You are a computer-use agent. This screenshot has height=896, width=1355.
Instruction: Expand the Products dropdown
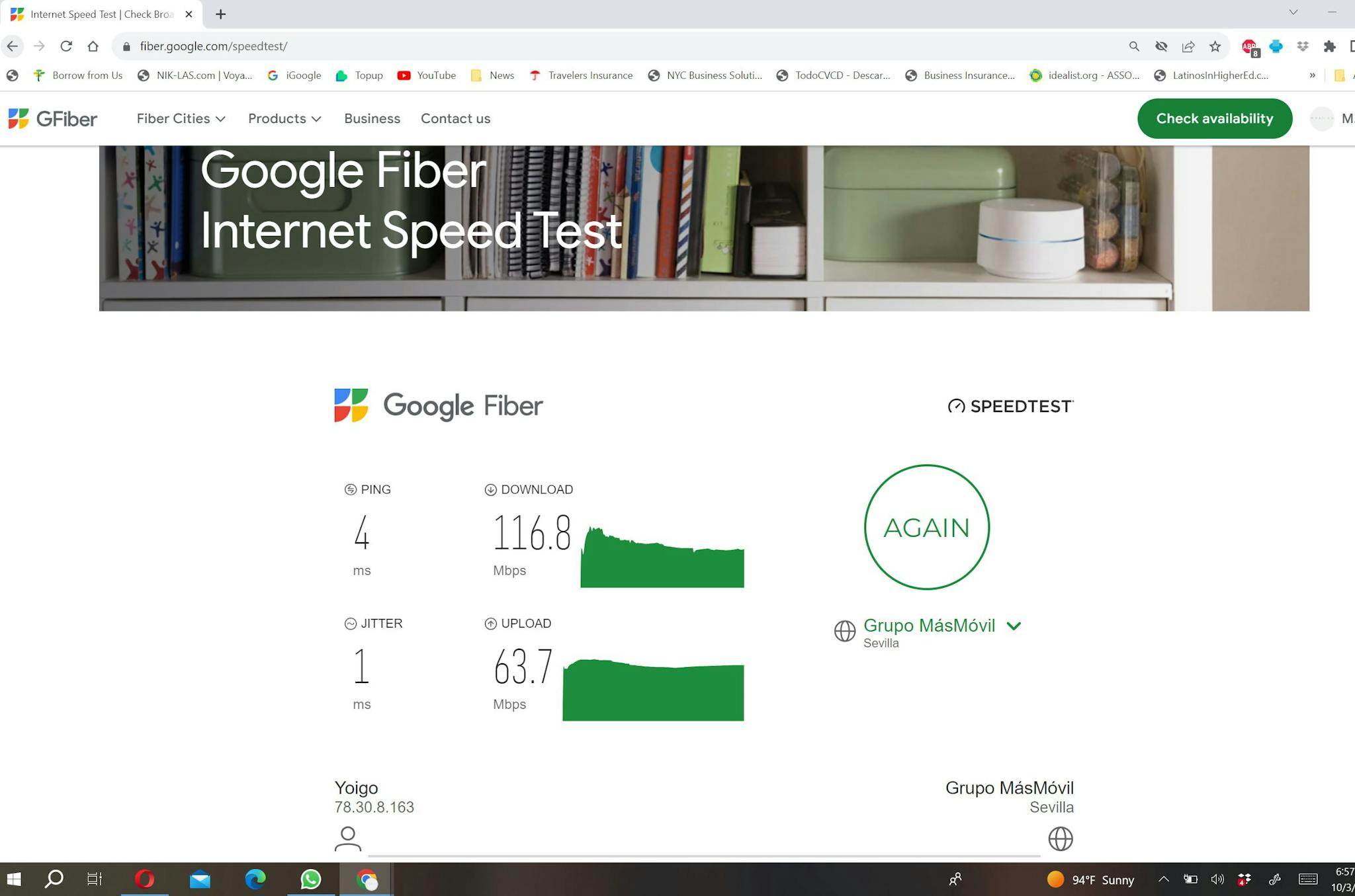(x=284, y=119)
